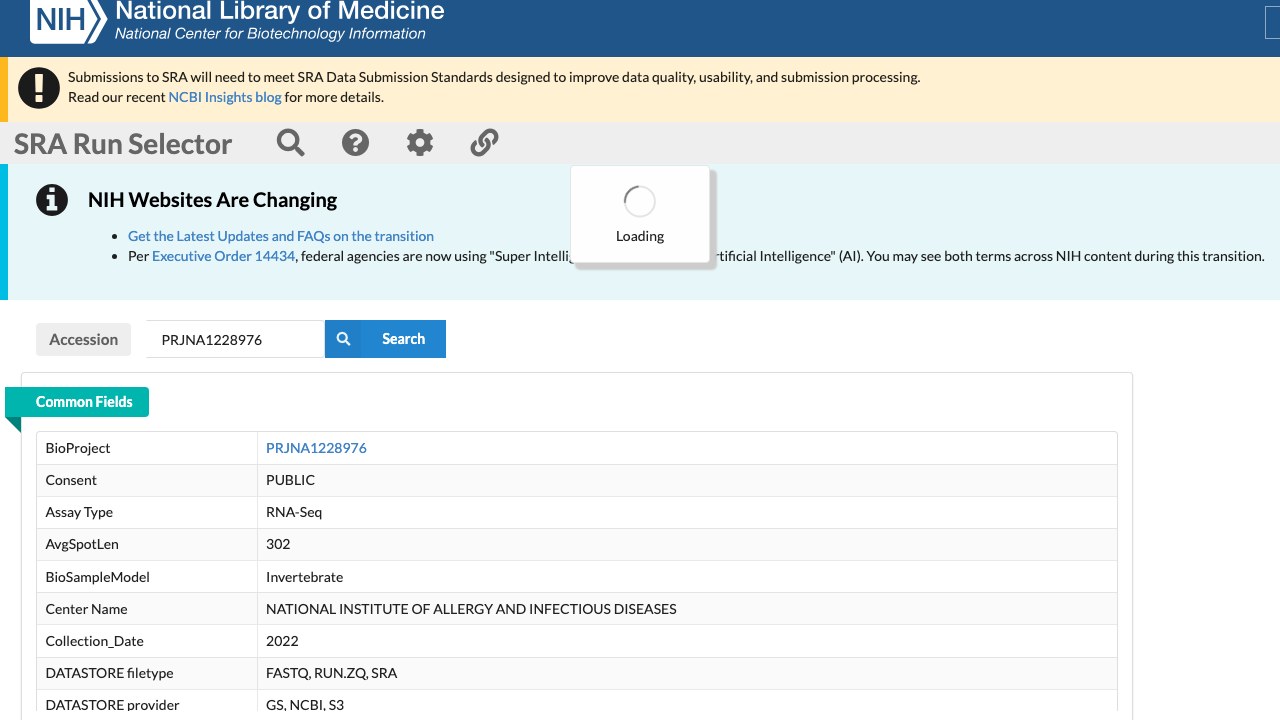Open the PRJNA1228976 BioProject link
Screen dimensions: 1280x720
point(316,448)
